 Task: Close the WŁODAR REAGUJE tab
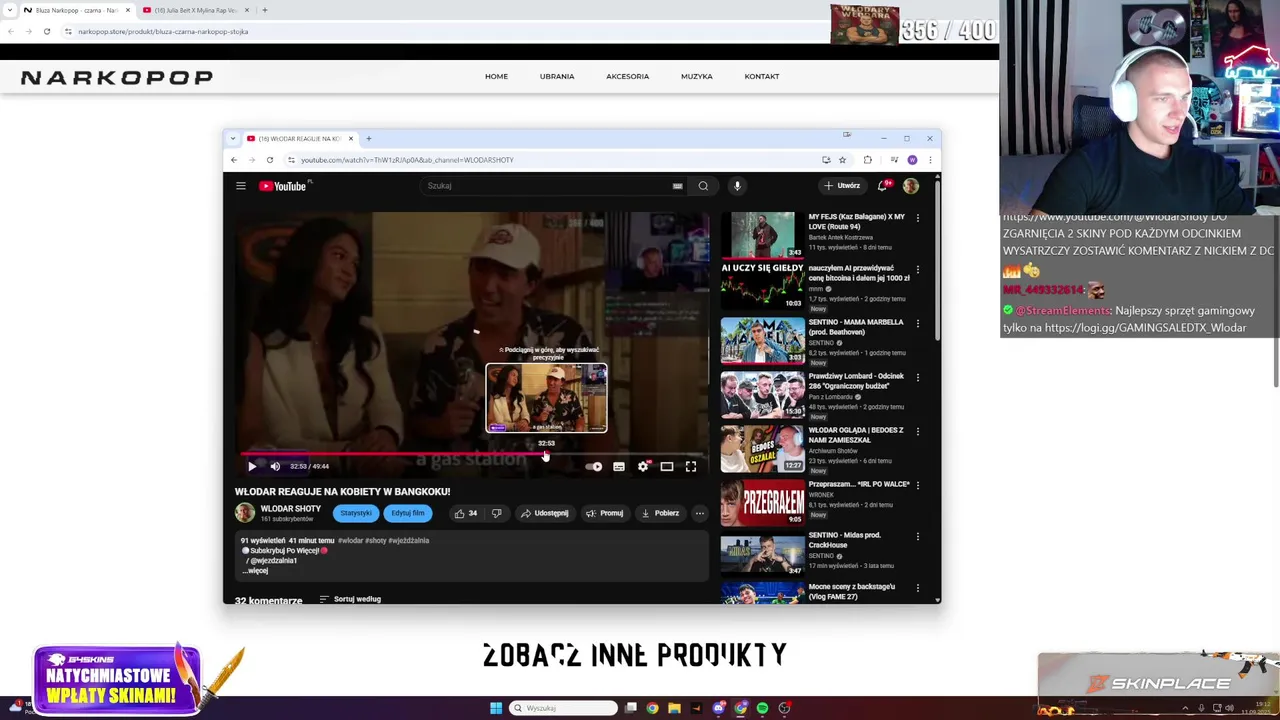(x=351, y=138)
